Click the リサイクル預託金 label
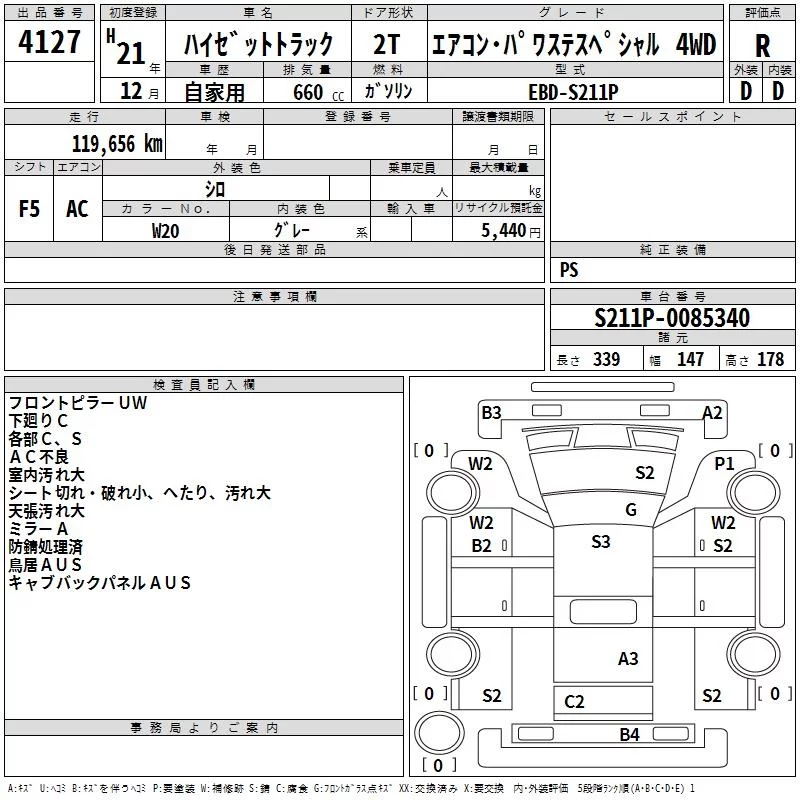The image size is (800, 800). tap(498, 208)
